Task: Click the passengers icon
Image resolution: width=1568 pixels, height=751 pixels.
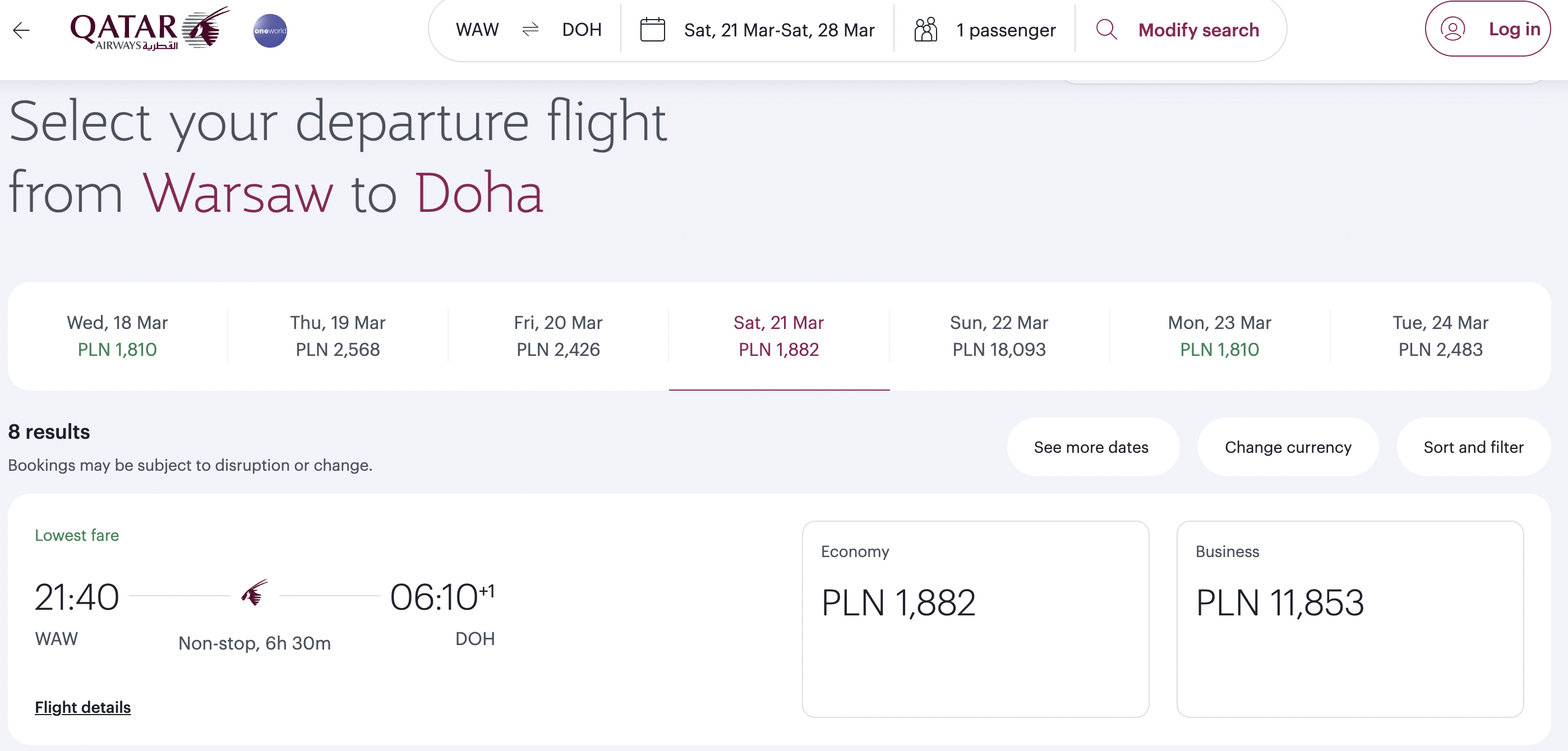Action: tap(925, 30)
